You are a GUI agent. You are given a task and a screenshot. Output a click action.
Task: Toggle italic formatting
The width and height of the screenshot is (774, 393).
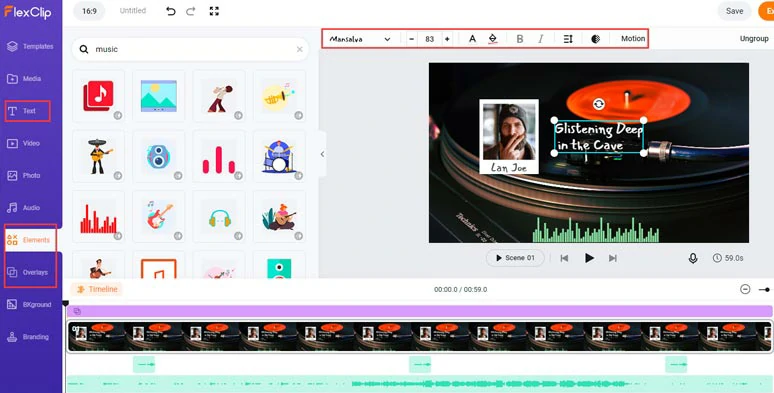pos(541,39)
